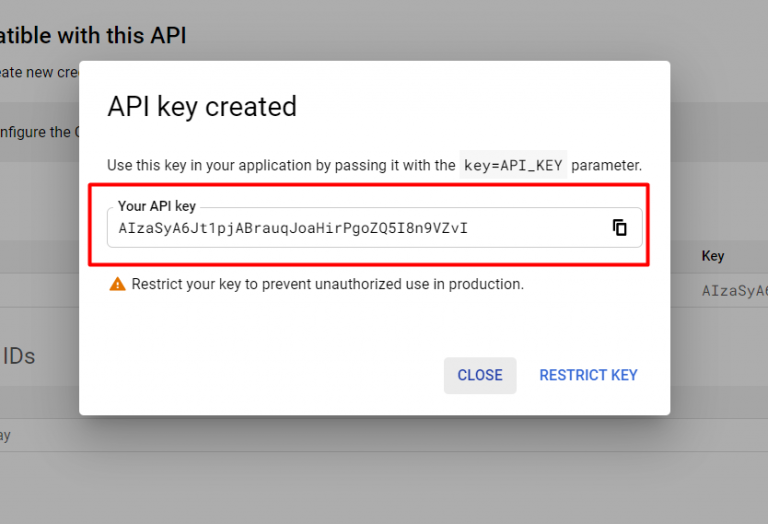This screenshot has width=768, height=524.
Task: Click the 'Your API key' field label
Action: pyautogui.click(x=157, y=206)
